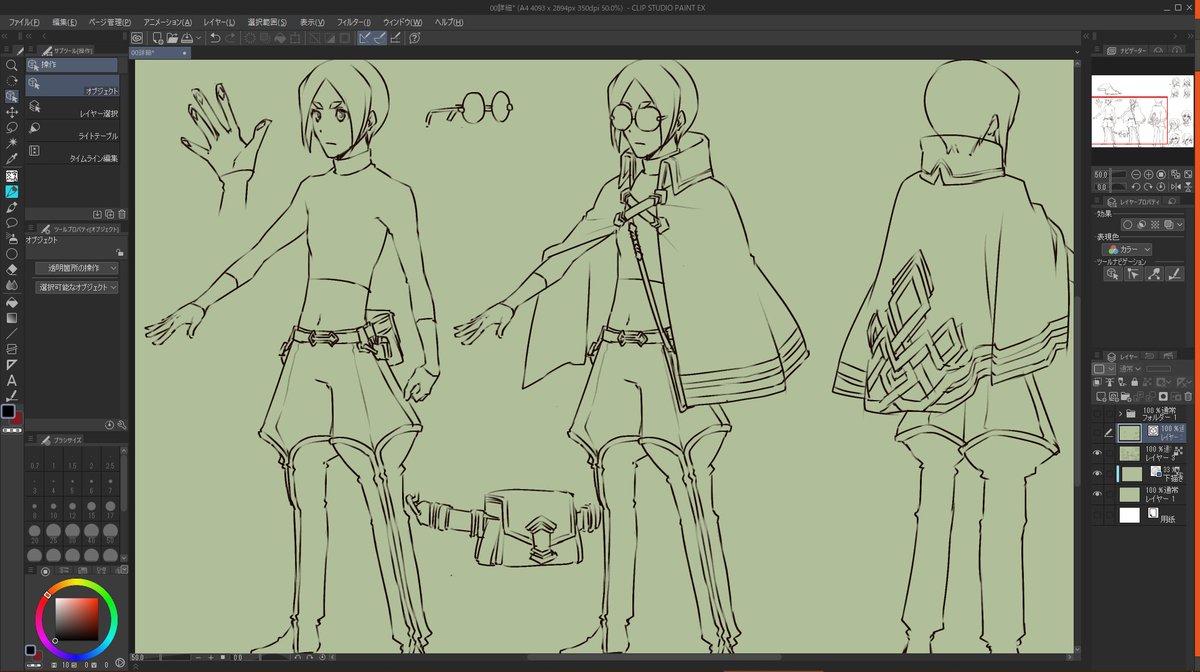Image resolution: width=1200 pixels, height=672 pixels.
Task: Click the Open file folder icon
Action: (172, 38)
